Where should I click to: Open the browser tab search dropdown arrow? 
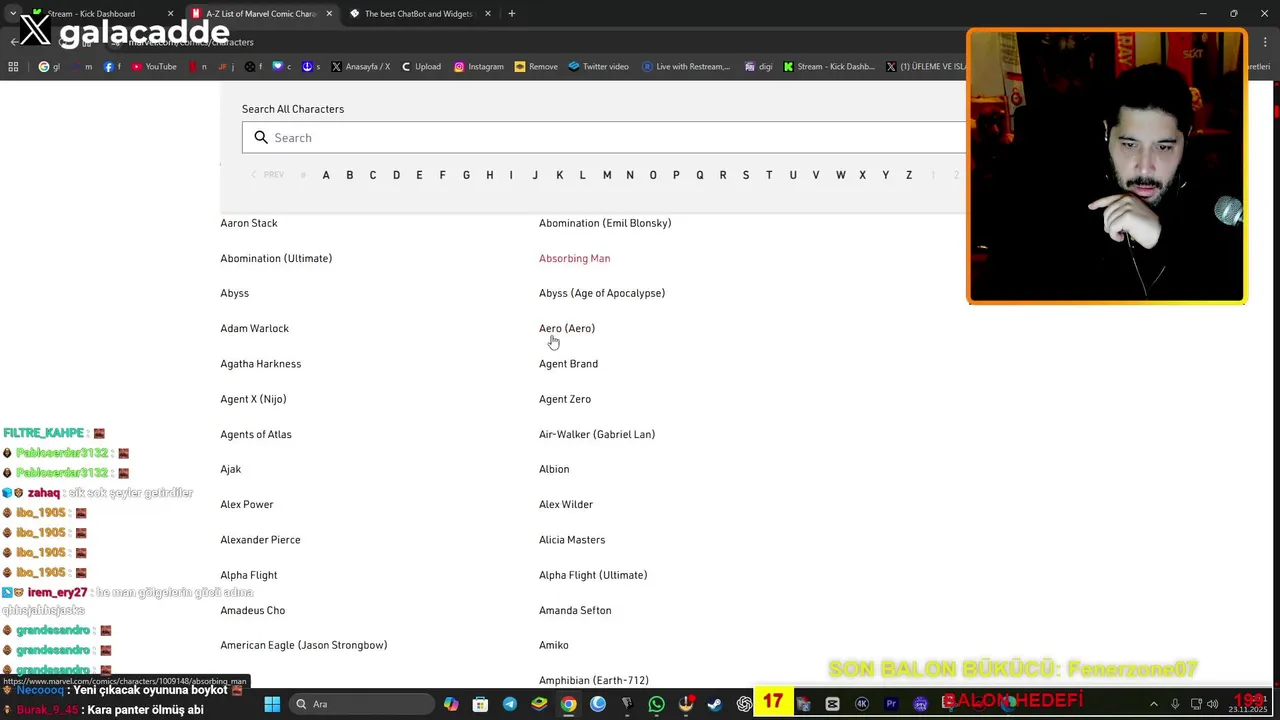(12, 14)
